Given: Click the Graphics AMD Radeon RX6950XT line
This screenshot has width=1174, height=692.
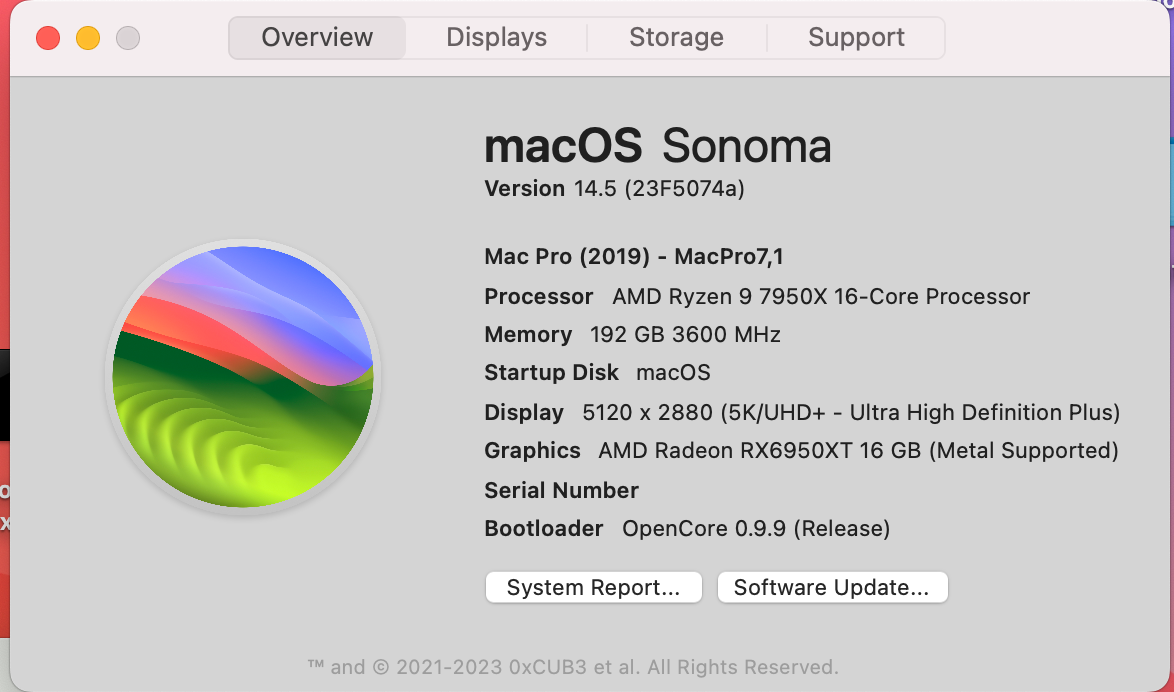Looking at the screenshot, I should (x=800, y=450).
